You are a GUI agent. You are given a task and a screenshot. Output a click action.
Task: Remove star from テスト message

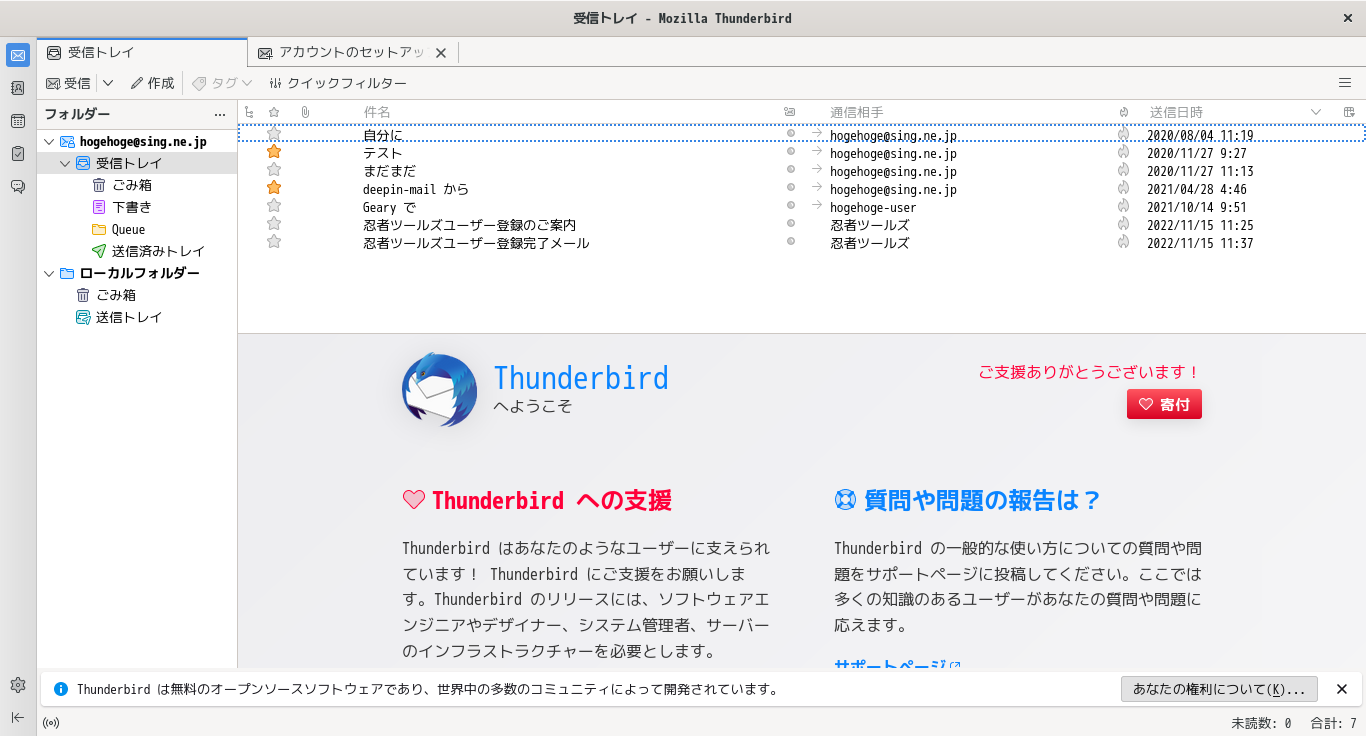tap(274, 152)
